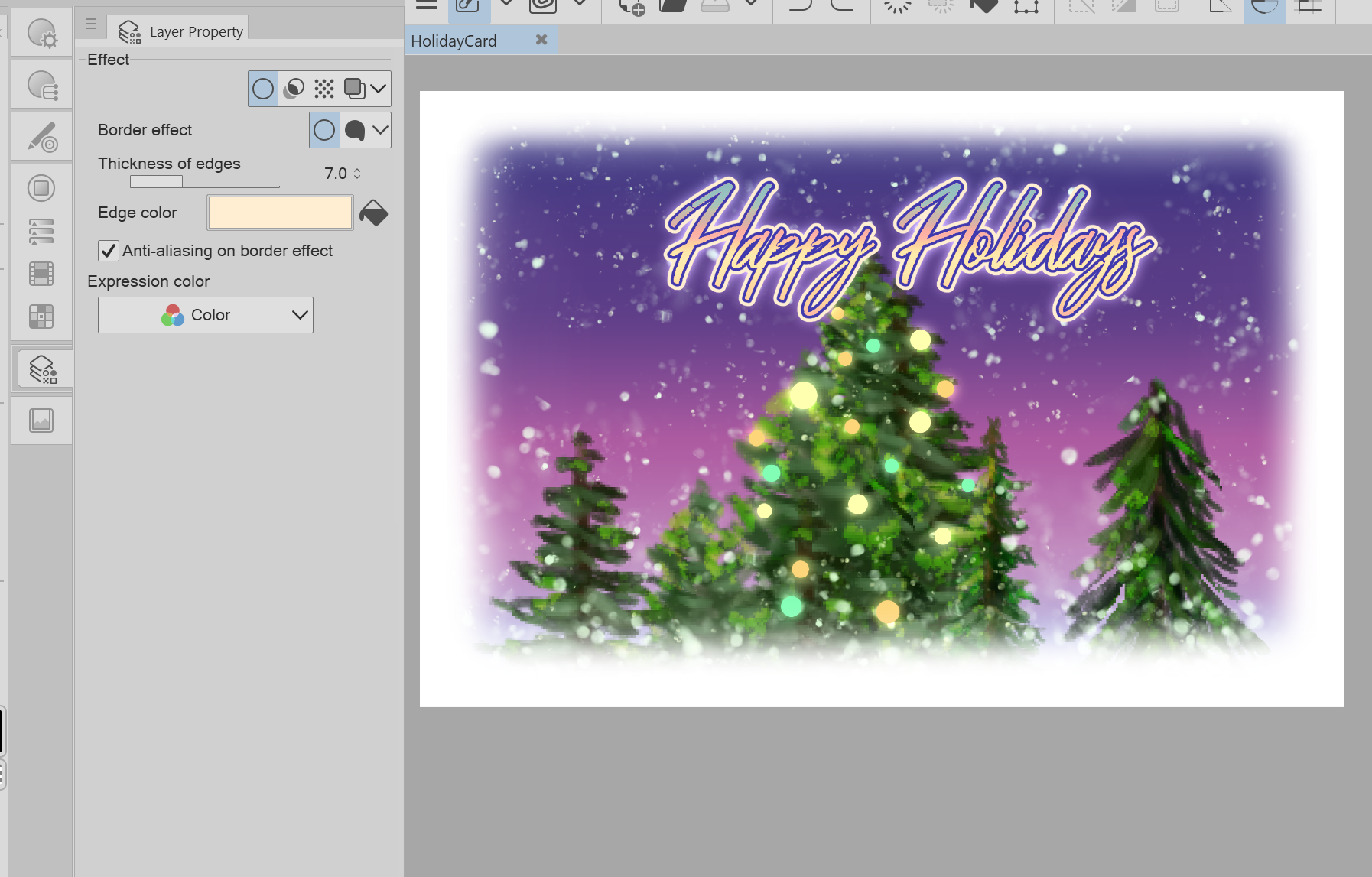Select the Layer Property icon in sidebar

coord(43,369)
